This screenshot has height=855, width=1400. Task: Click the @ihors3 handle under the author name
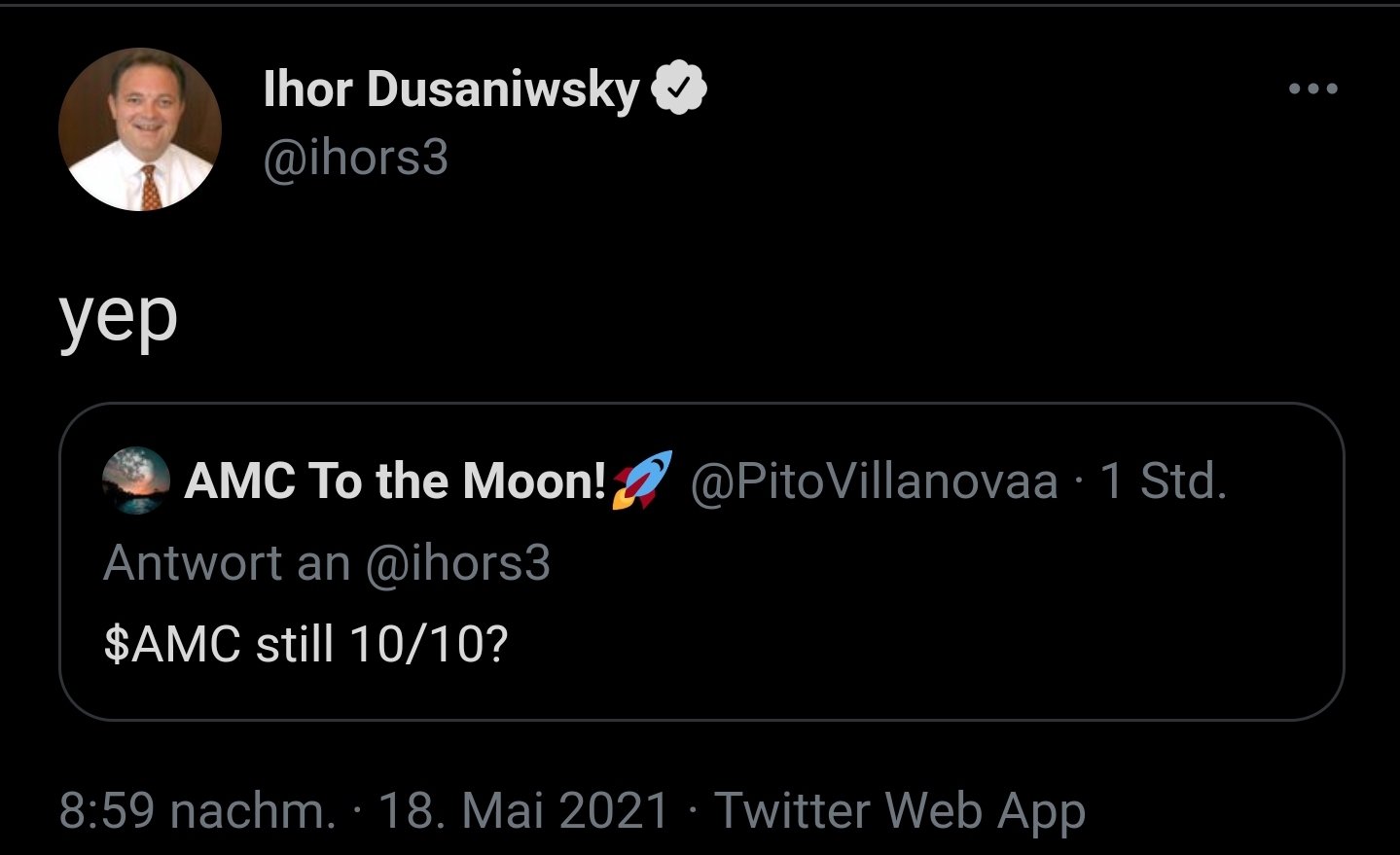coord(355,157)
